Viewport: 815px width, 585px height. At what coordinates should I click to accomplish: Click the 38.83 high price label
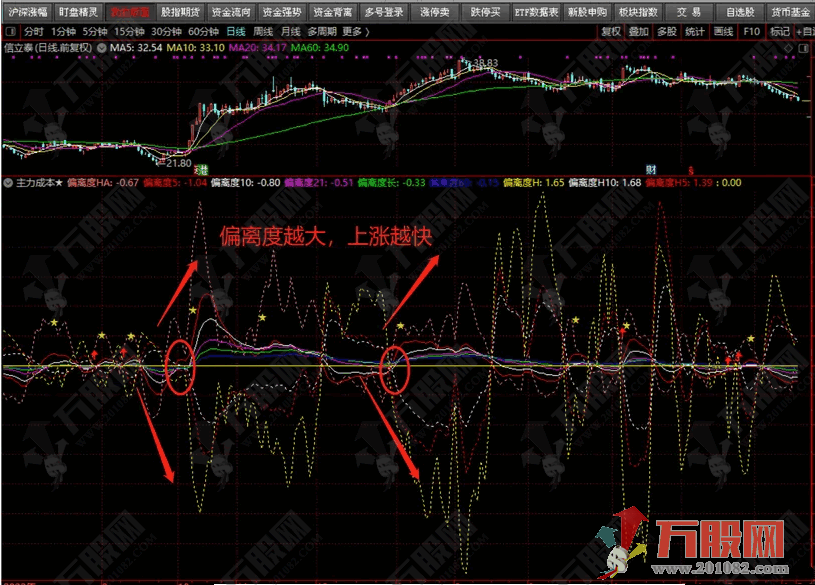(x=485, y=63)
